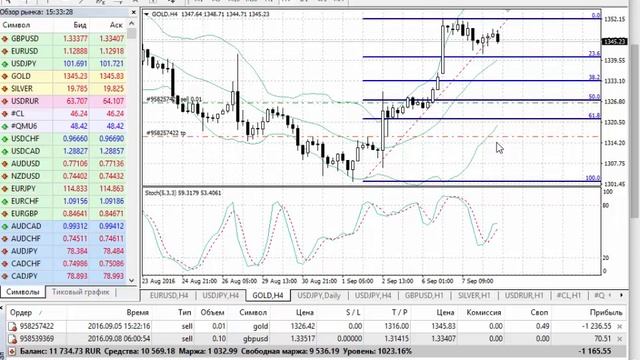
Task: Open the #CL,H1 chart tab
Action: pos(569,295)
